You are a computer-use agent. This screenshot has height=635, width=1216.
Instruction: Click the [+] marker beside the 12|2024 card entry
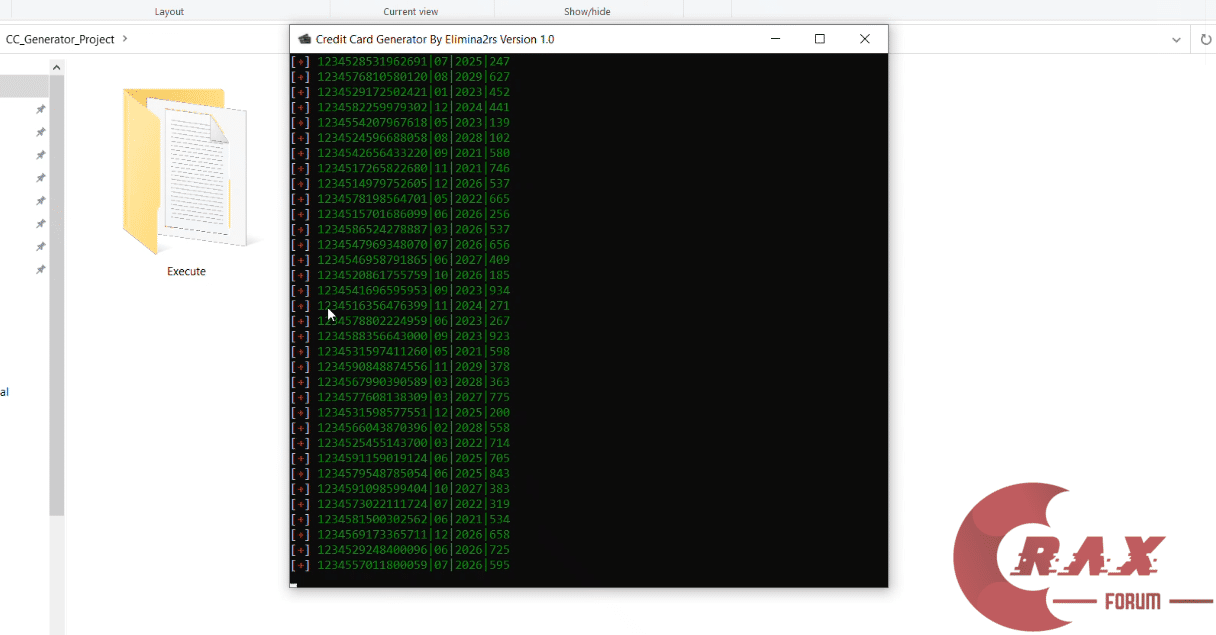point(300,107)
